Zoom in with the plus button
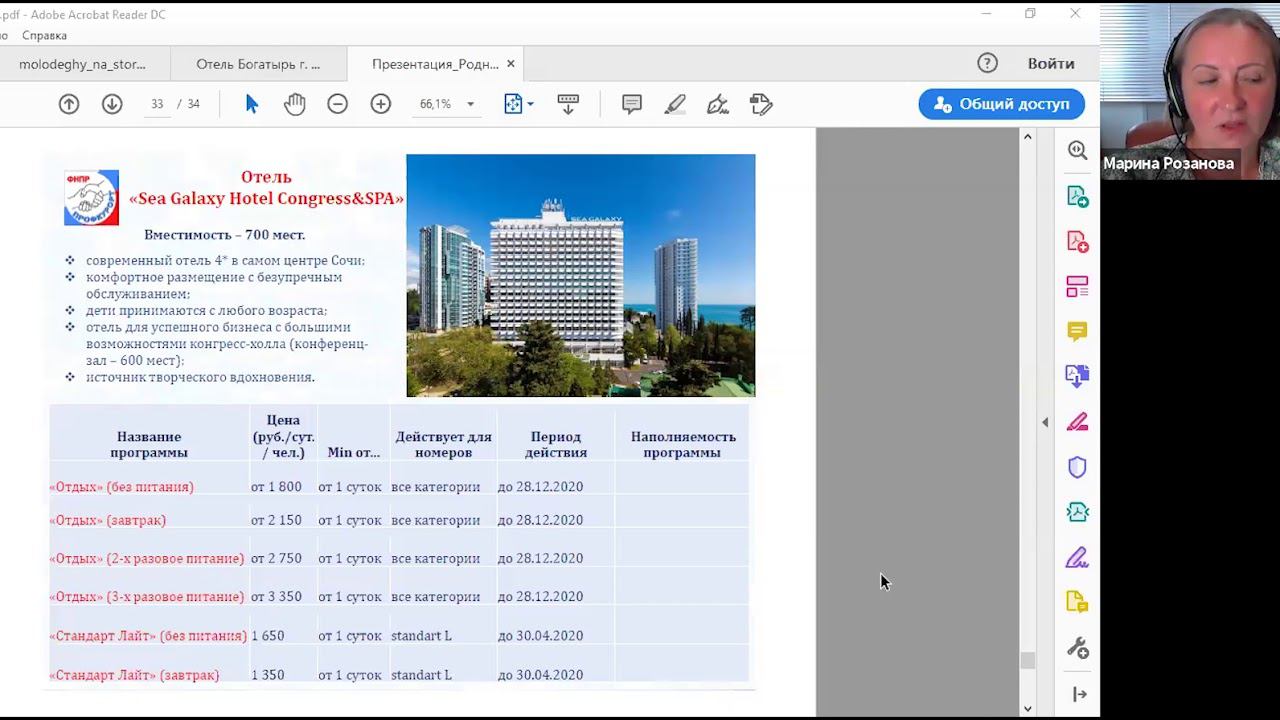 pos(381,104)
